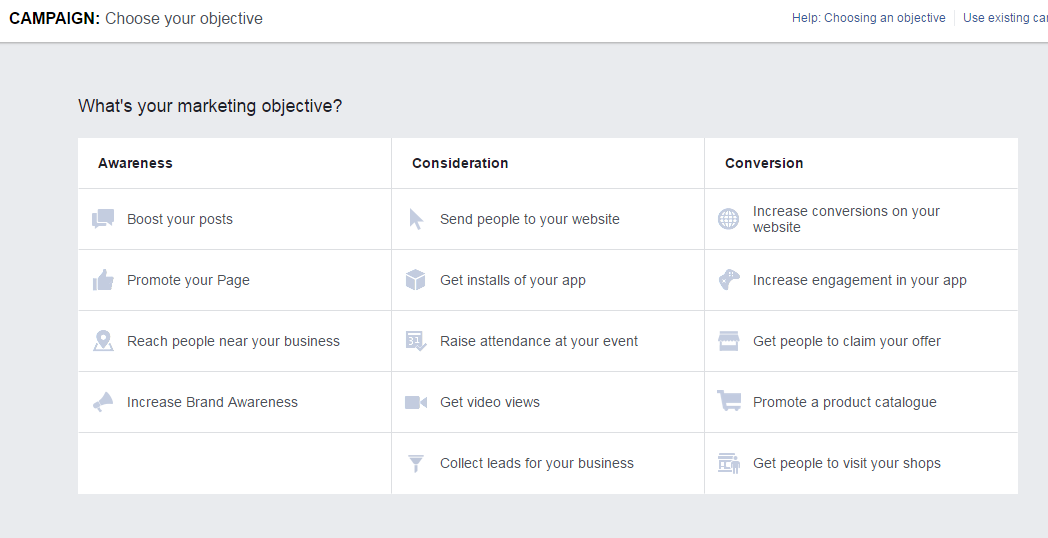Click the thumbs-up icon for Promote your Page
This screenshot has width=1048, height=538.
point(103,280)
